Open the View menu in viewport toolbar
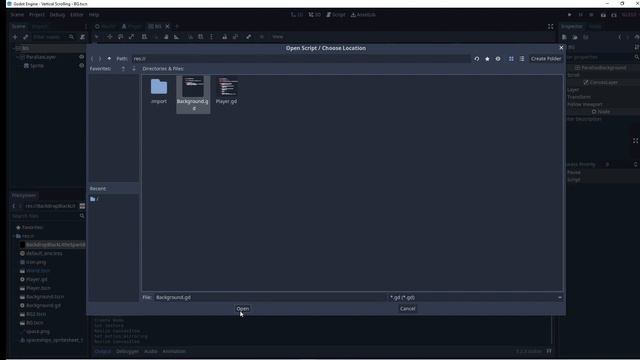640x360 pixels. (278, 37)
